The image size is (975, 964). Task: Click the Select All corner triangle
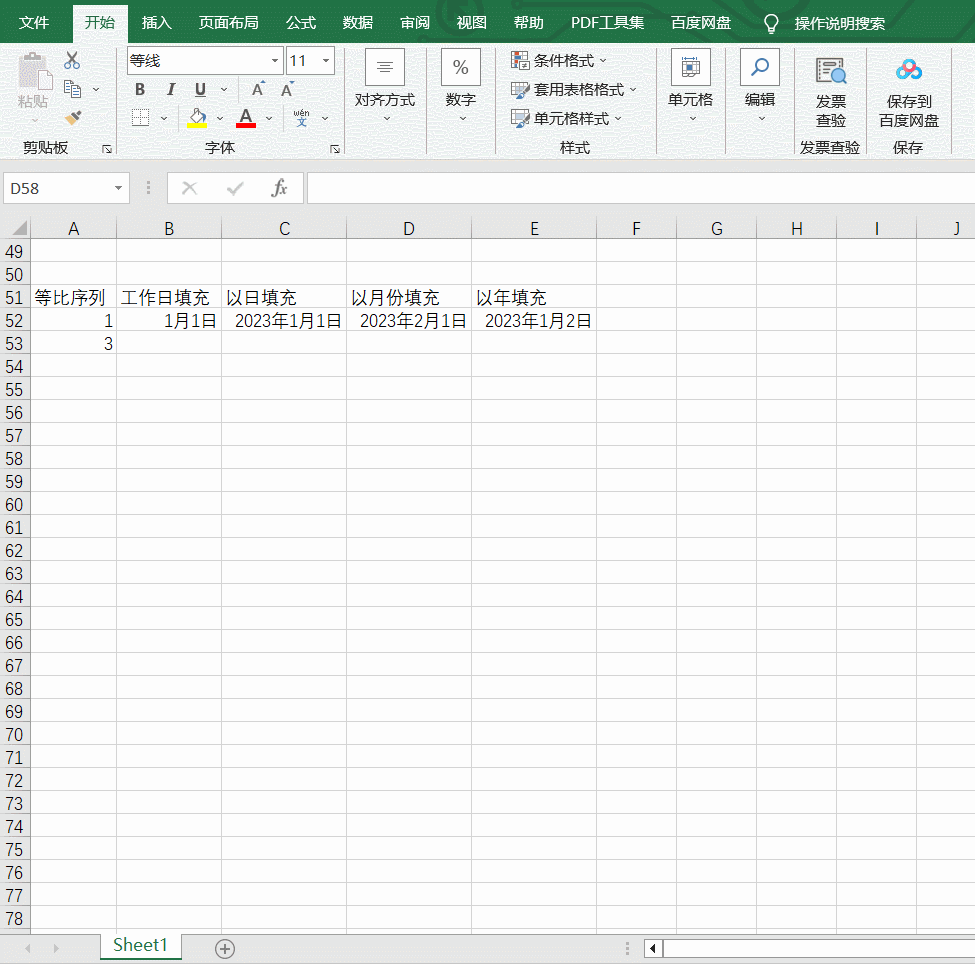[x=19, y=228]
